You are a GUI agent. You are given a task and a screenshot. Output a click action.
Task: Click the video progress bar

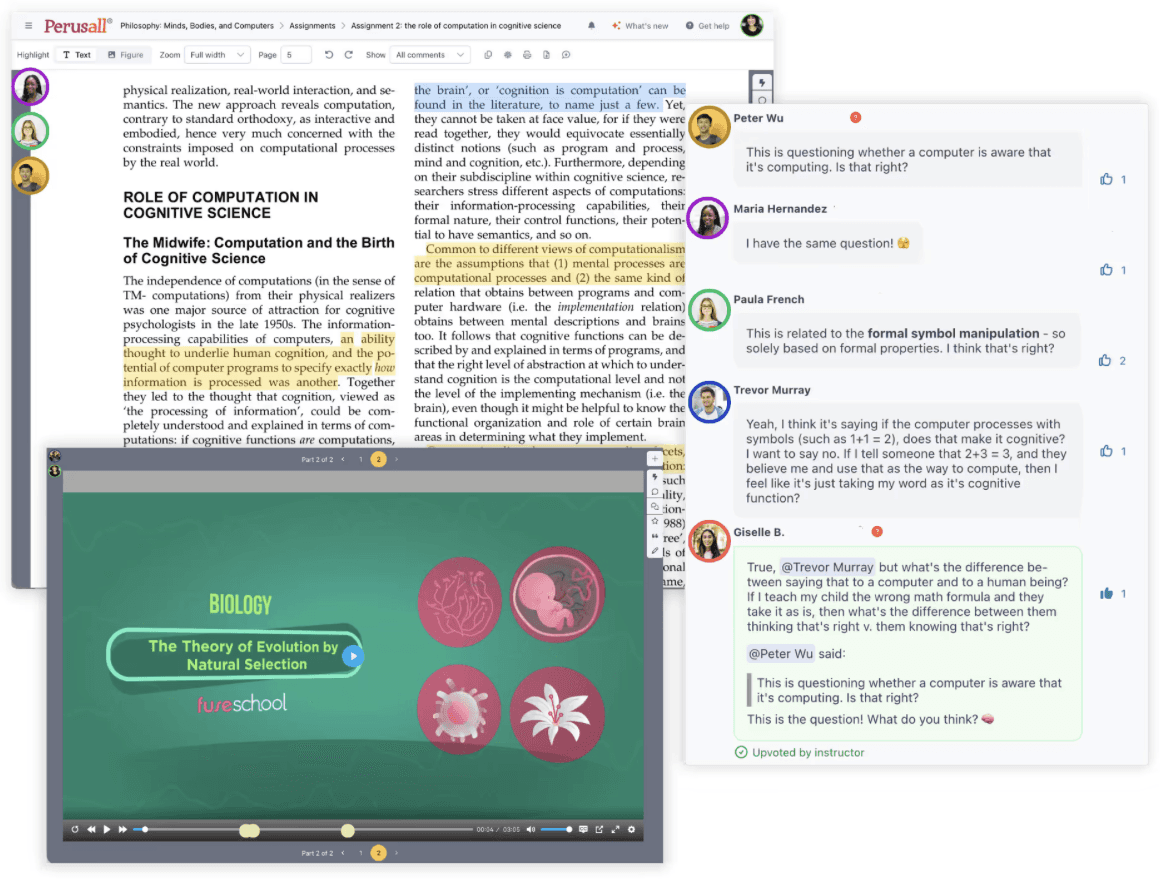pyautogui.click(x=302, y=830)
